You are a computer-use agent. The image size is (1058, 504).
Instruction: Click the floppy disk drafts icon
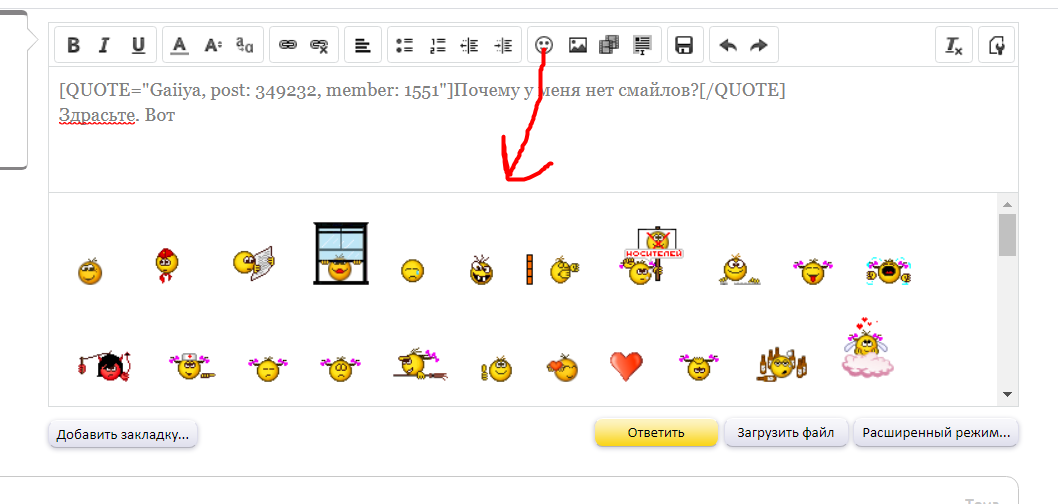click(685, 45)
